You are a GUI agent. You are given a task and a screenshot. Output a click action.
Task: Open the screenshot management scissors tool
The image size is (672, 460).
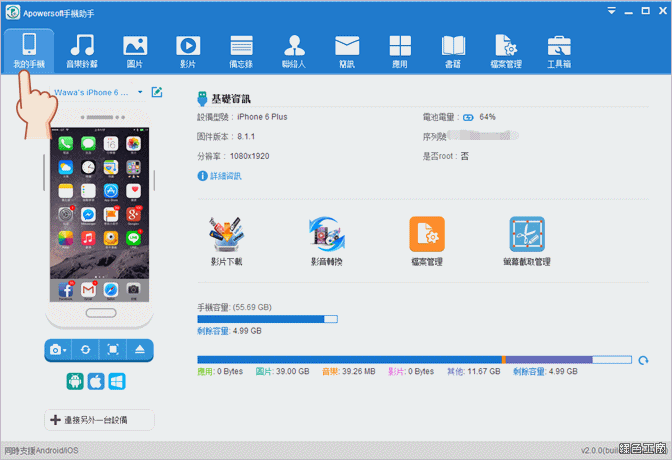click(x=527, y=241)
